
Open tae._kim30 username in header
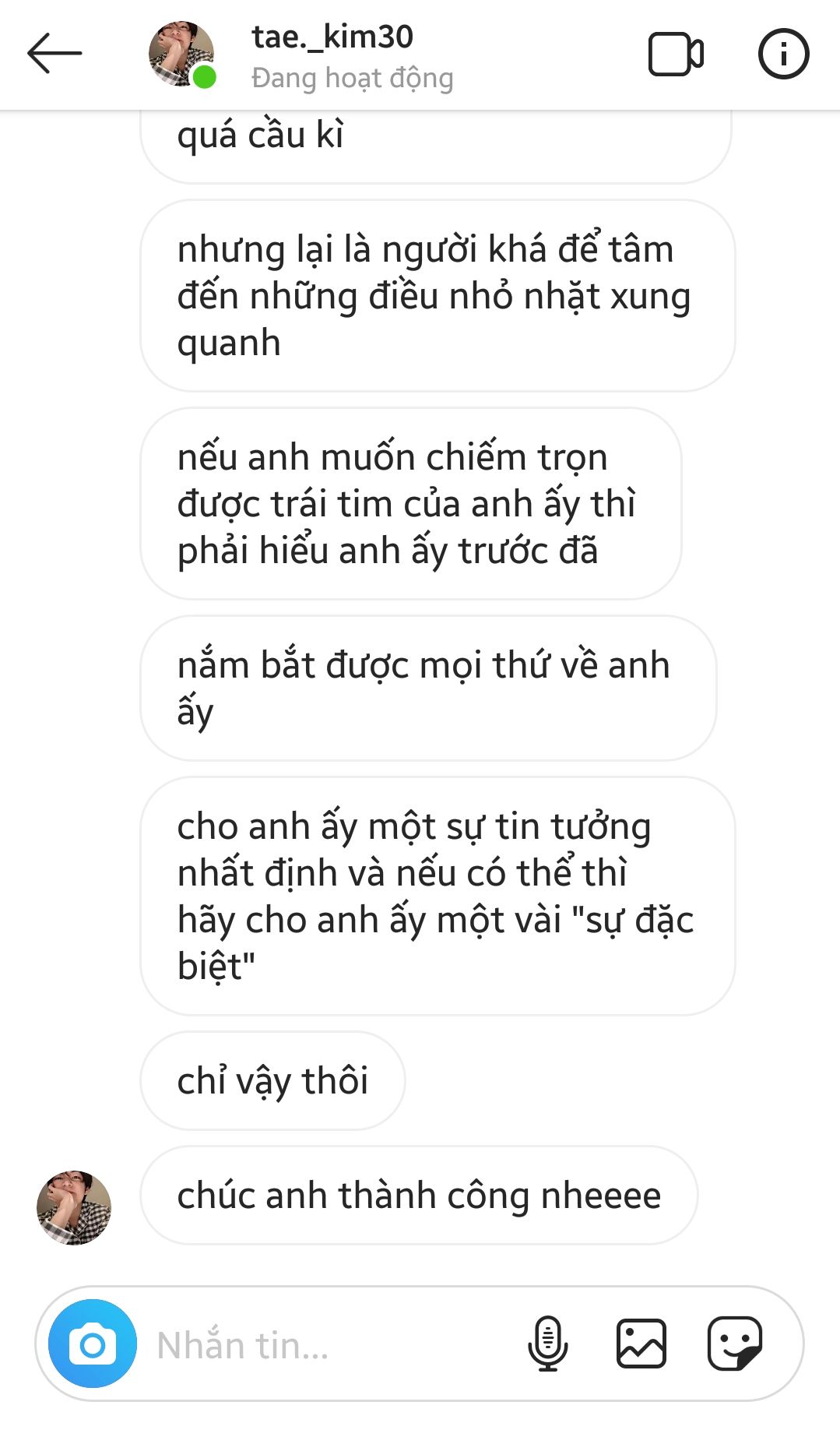pos(332,37)
